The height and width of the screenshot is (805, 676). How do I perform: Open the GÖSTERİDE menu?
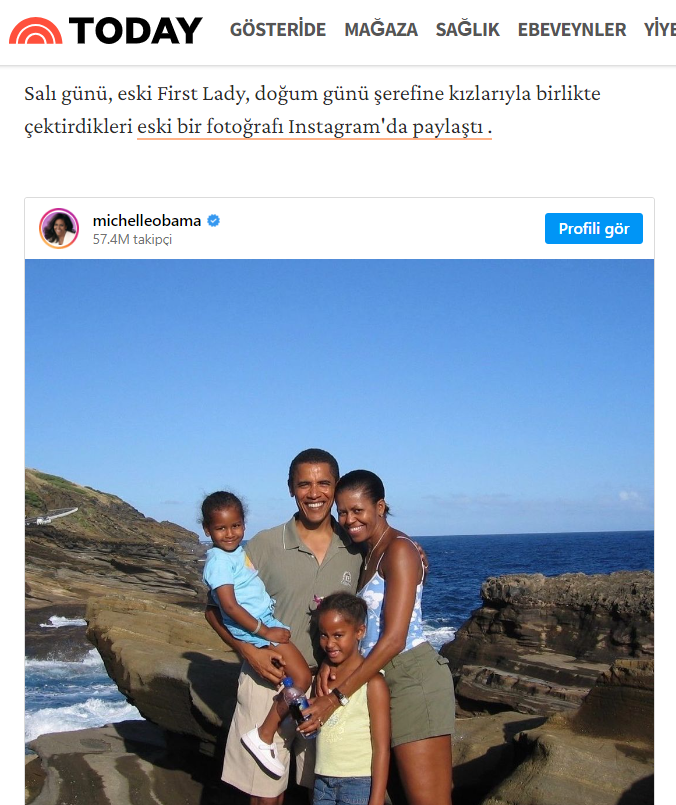click(x=278, y=29)
